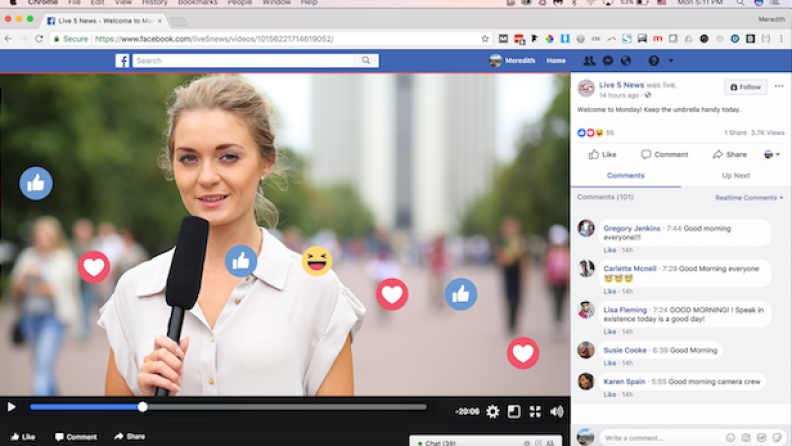792x446 pixels.
Task: Open Lisa Fleming profile
Action: (x=625, y=310)
